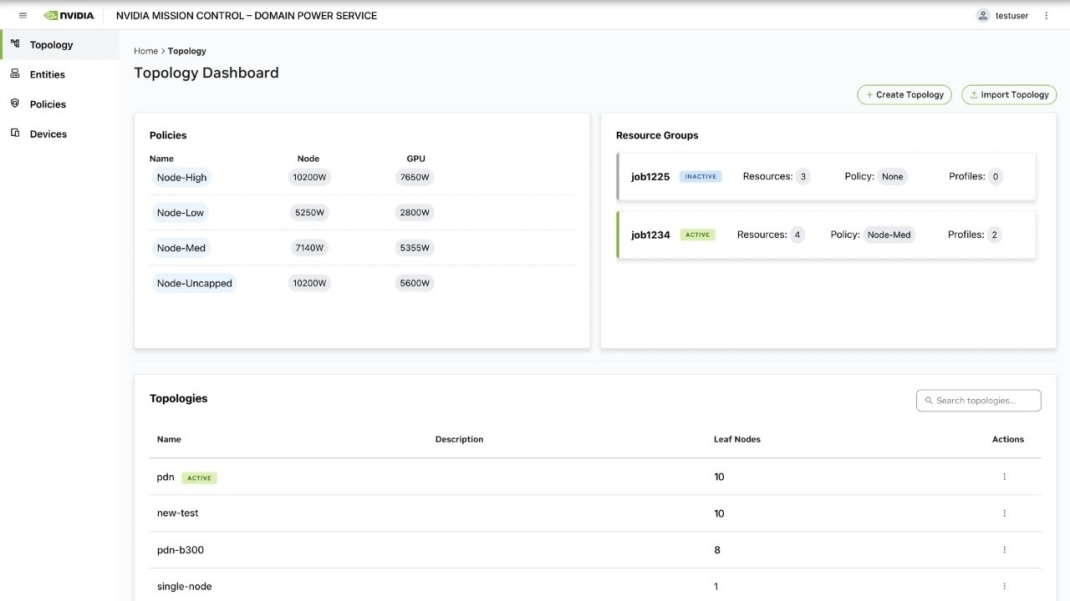The image size is (1070, 601).
Task: Click the Import Topology button
Action: click(x=1010, y=94)
